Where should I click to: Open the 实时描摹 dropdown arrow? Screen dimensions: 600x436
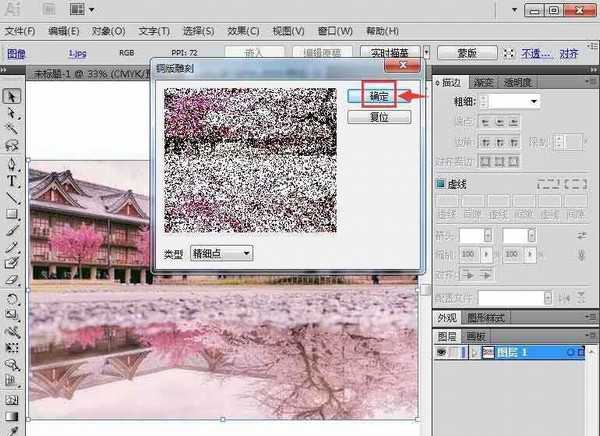tap(425, 53)
